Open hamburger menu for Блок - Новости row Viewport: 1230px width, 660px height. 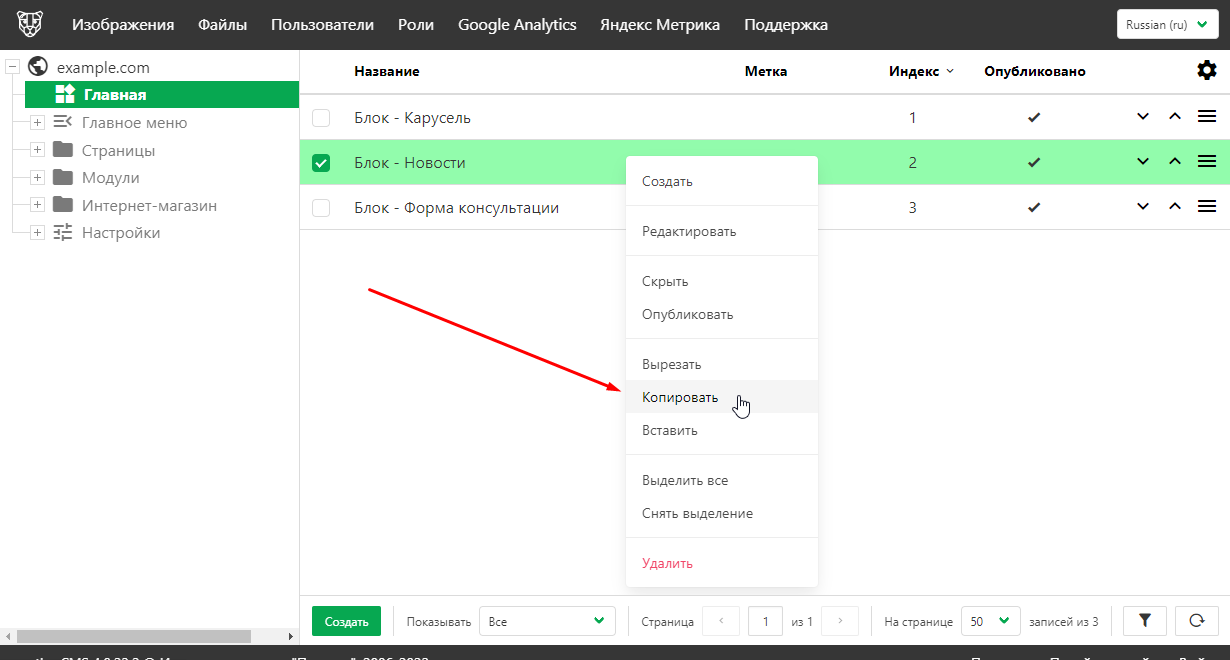click(x=1207, y=162)
